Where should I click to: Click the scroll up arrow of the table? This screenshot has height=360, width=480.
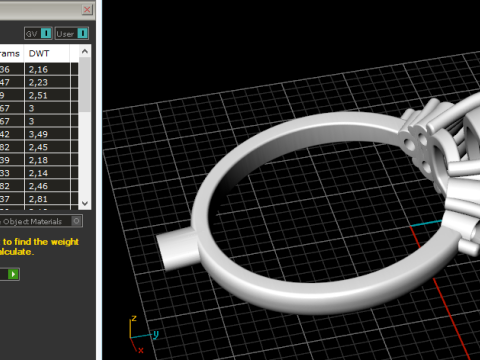click(x=85, y=51)
